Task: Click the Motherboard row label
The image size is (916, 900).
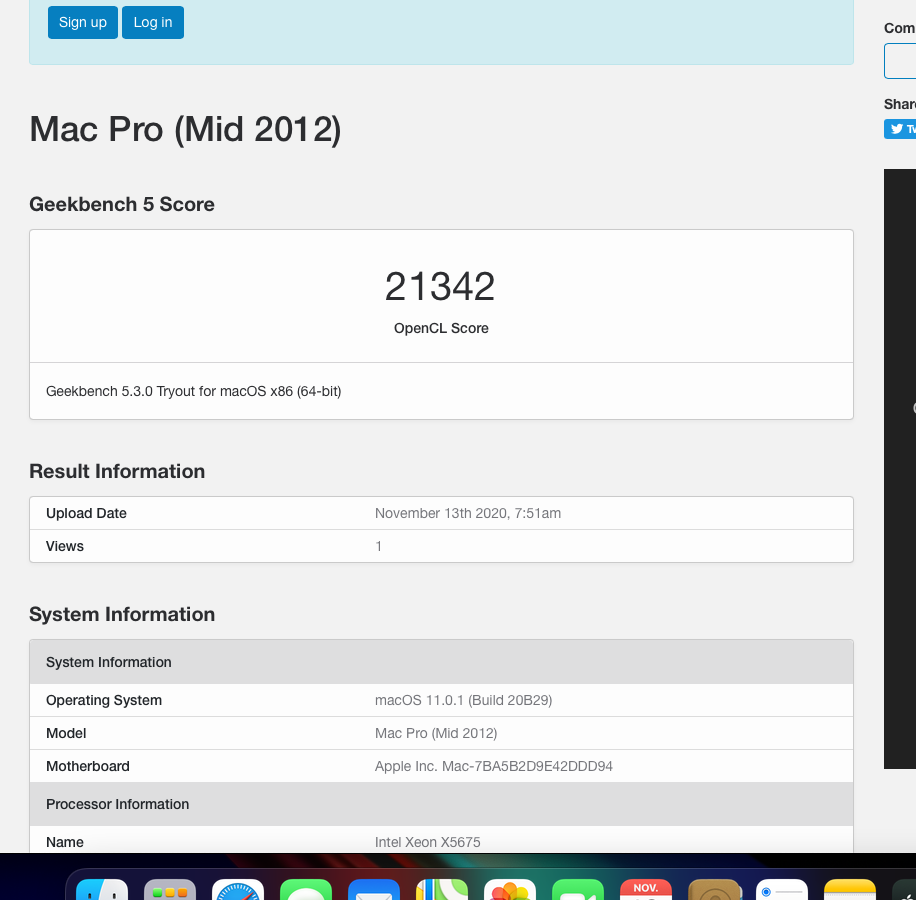Action: coord(88,766)
